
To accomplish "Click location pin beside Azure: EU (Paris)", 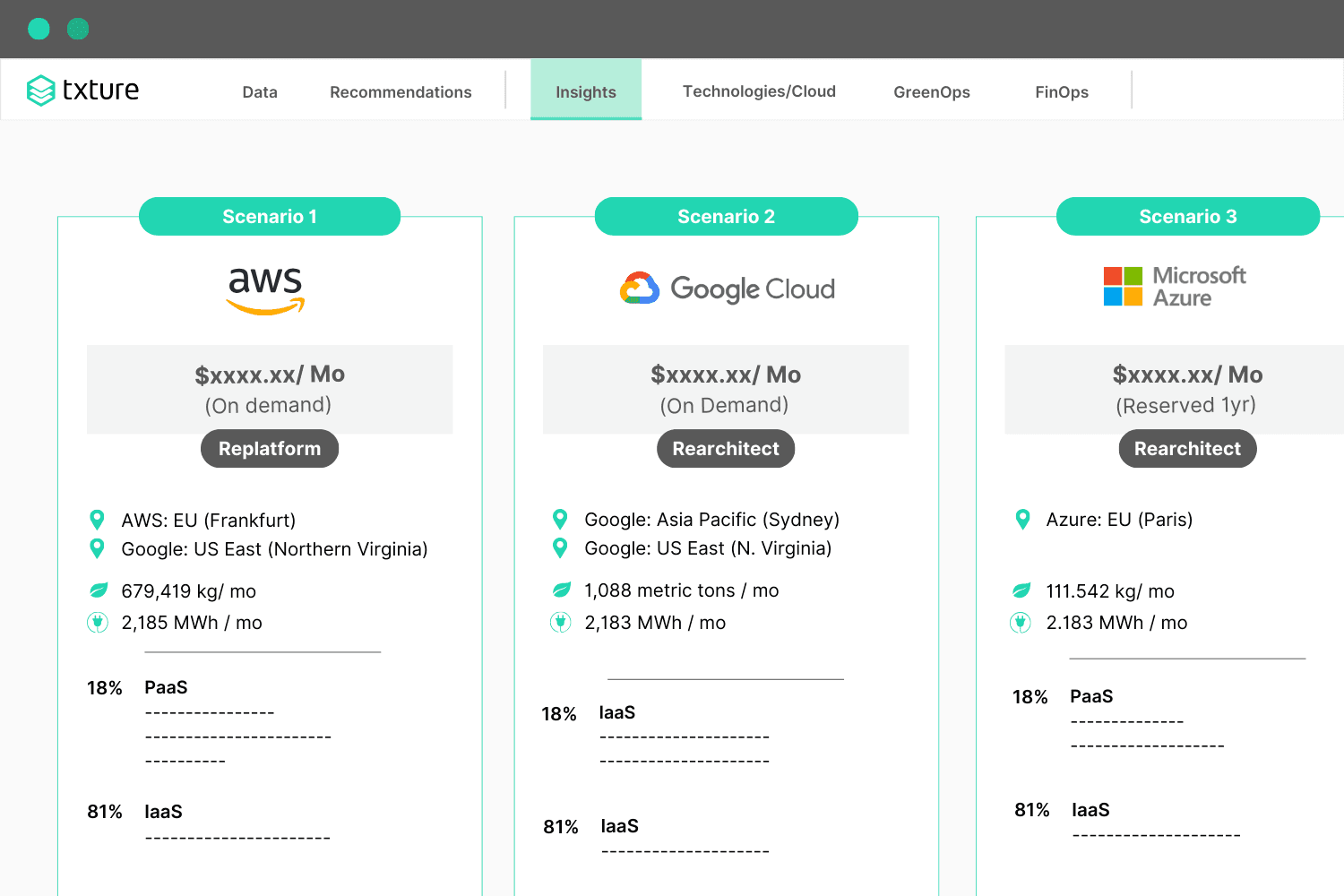I will [1022, 519].
